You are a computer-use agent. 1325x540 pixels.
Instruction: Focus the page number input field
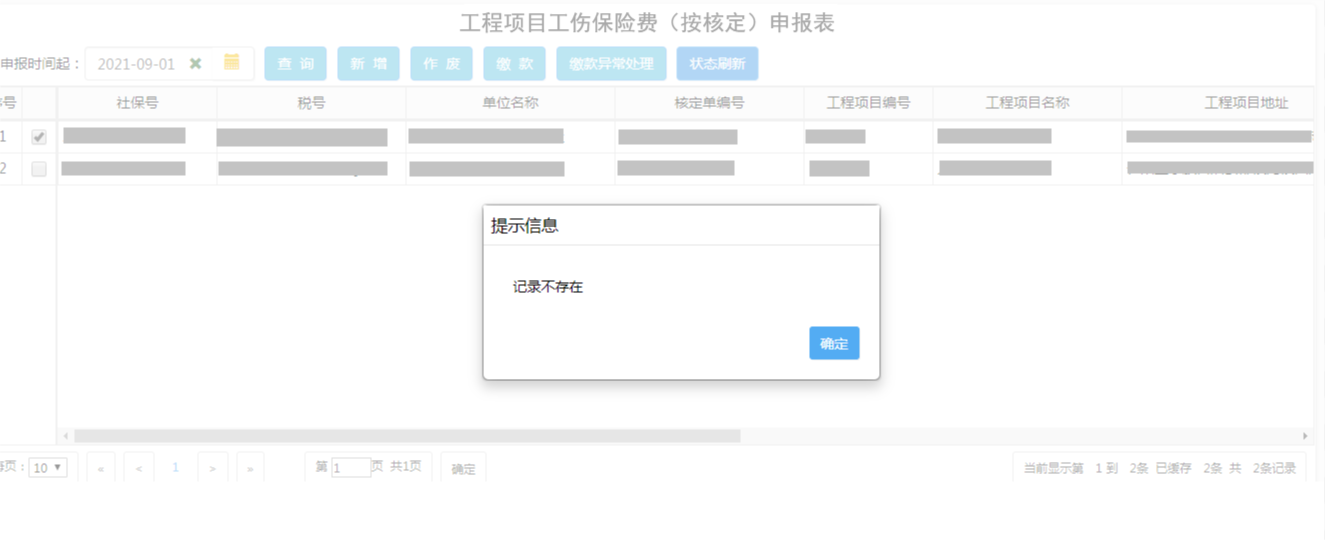[x=351, y=468]
